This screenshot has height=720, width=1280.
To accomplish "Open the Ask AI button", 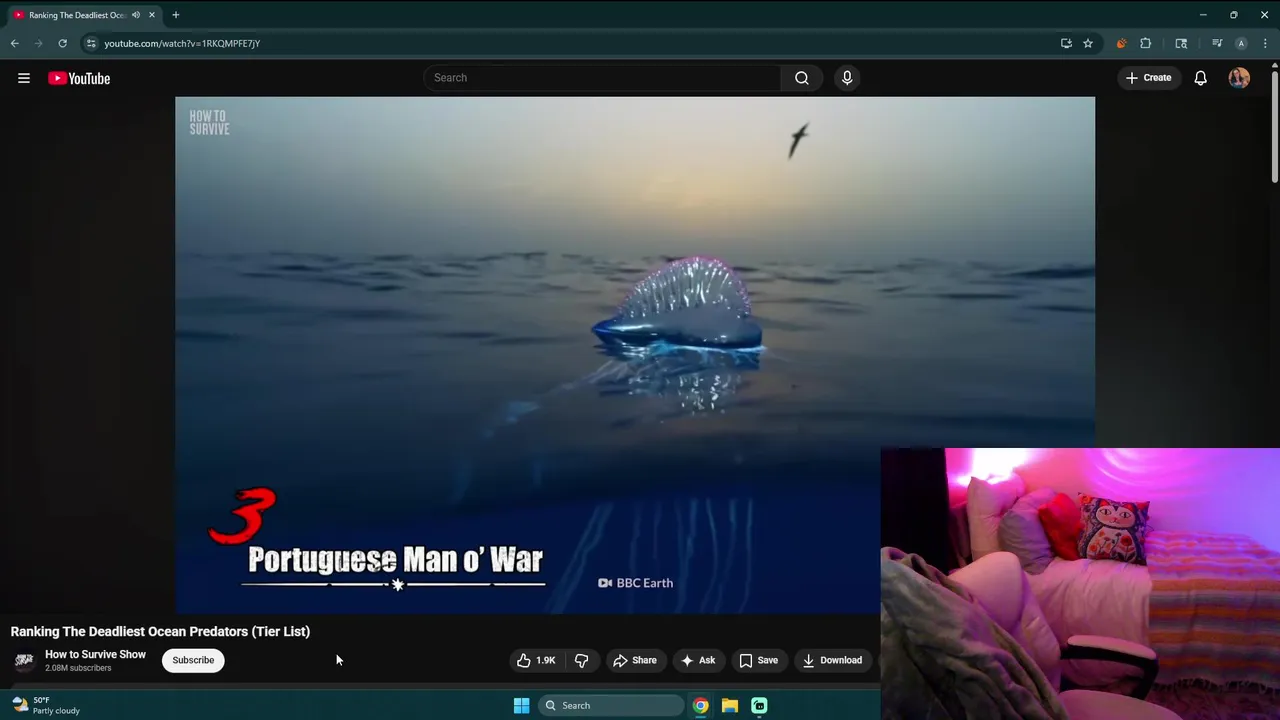I will point(698,660).
